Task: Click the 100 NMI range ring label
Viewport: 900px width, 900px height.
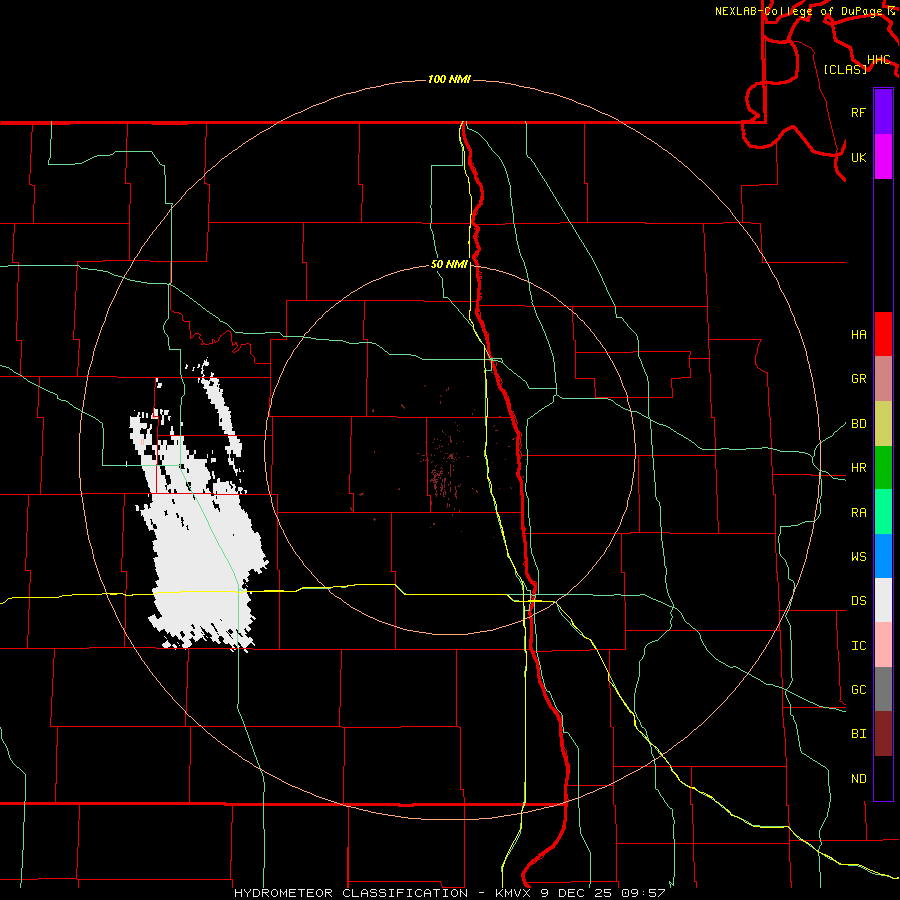Action: [x=449, y=79]
